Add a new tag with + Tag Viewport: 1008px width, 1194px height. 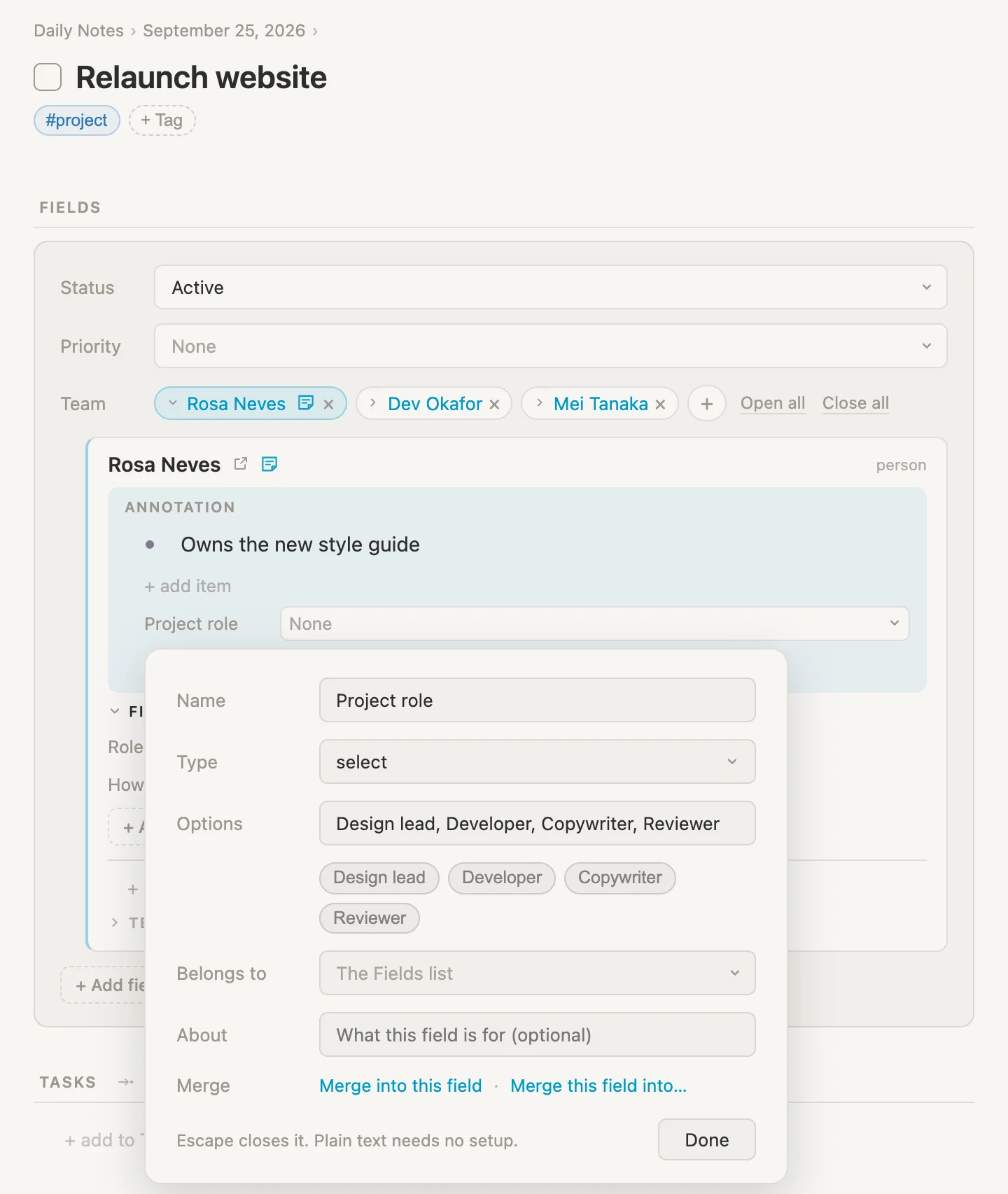click(162, 120)
